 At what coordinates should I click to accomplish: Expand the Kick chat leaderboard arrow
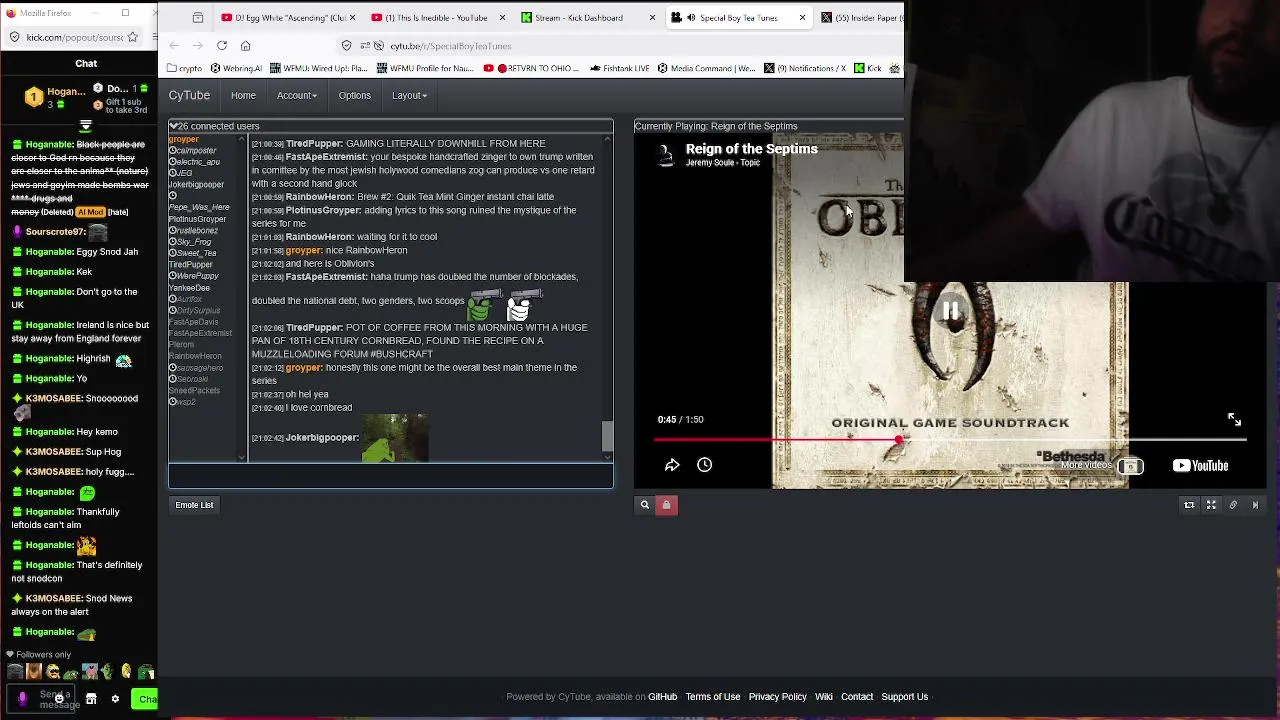(x=86, y=127)
